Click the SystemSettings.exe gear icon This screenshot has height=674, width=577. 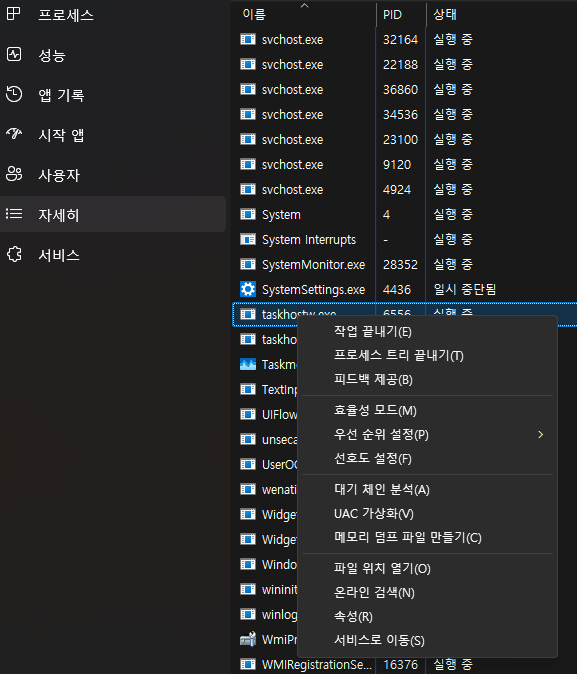pos(248,289)
